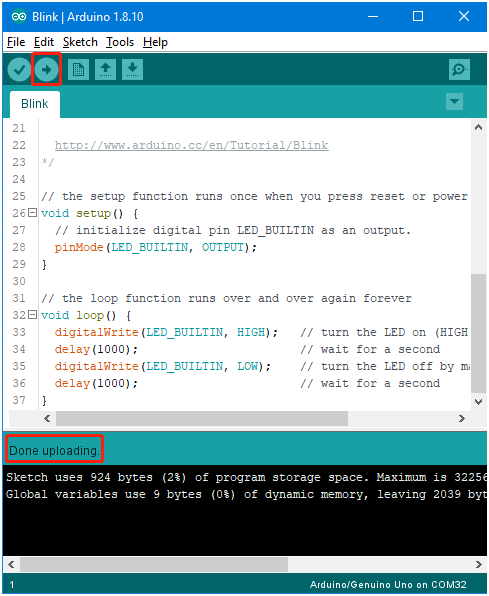Follow the arduino.cc Tutorial/Blink link
Viewport: 489px width, 596px height.
[192, 145]
